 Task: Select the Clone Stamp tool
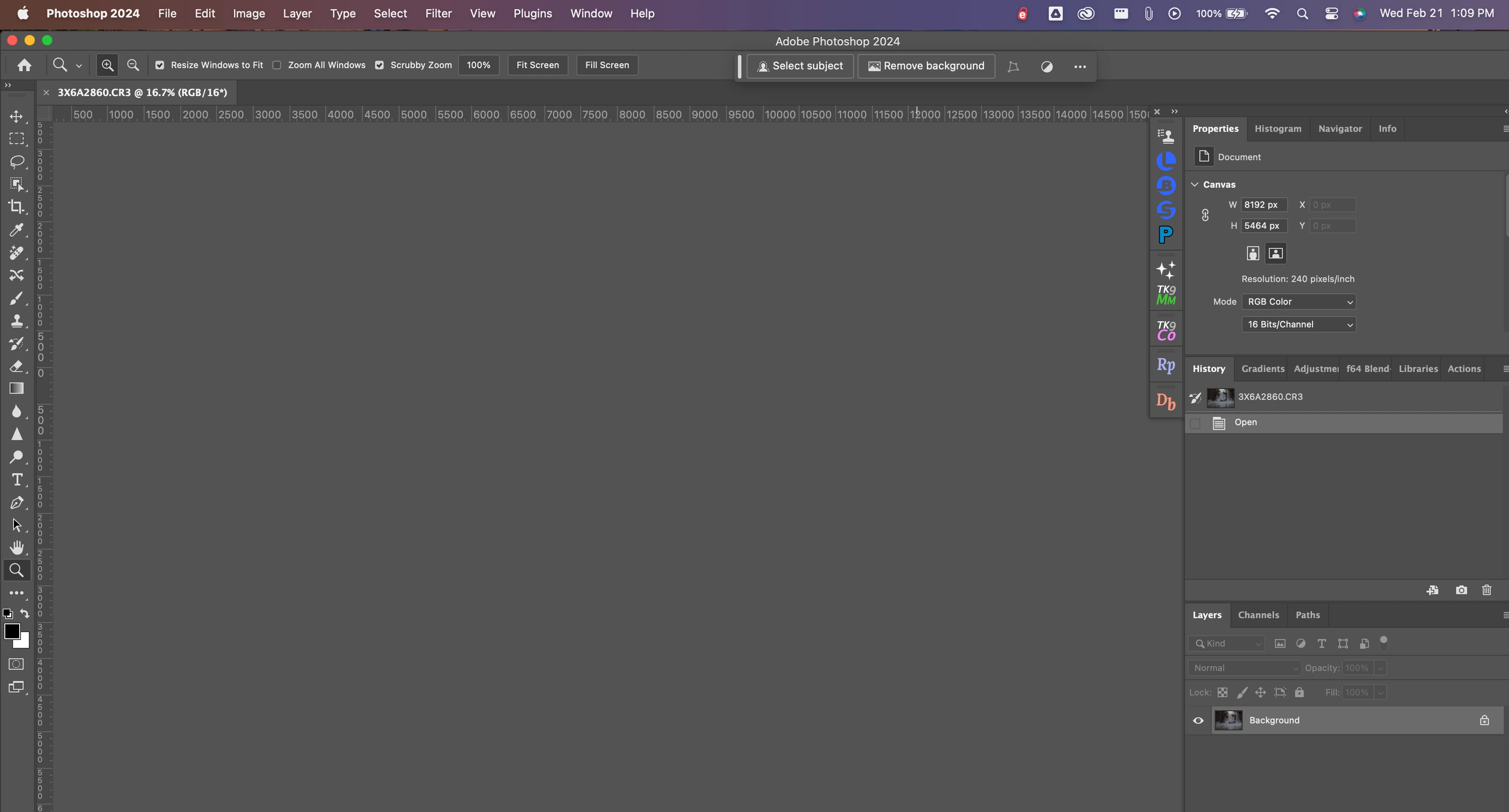[x=17, y=320]
